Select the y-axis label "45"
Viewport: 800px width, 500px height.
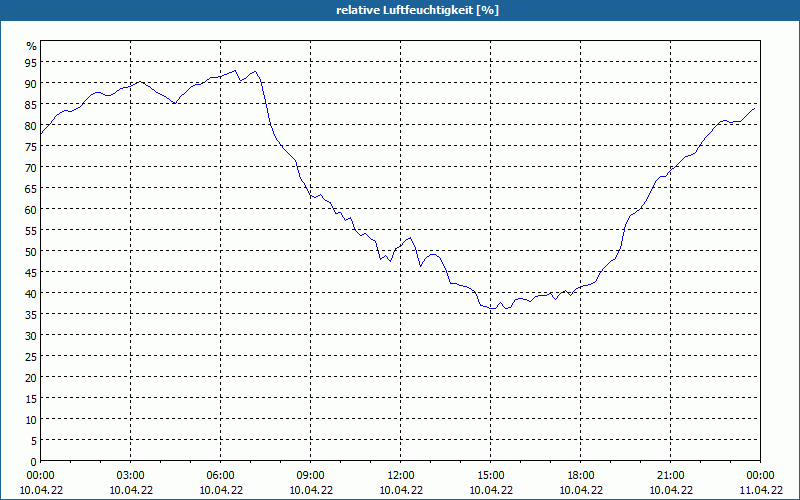pyautogui.click(x=32, y=272)
